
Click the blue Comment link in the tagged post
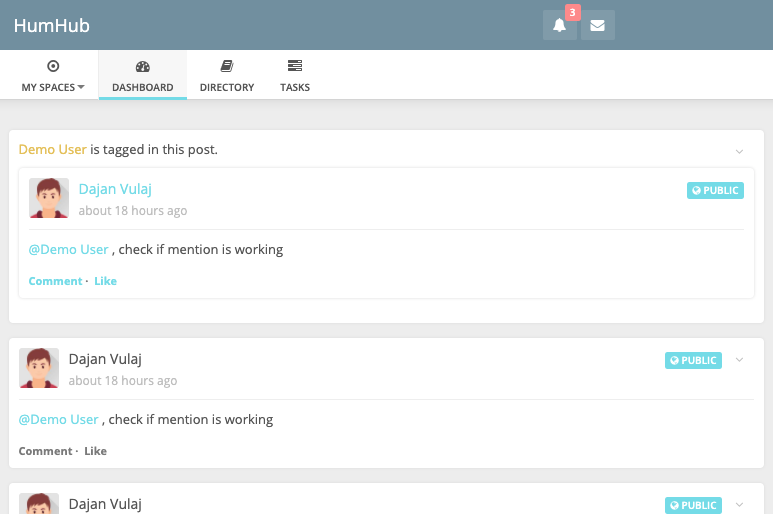point(55,281)
